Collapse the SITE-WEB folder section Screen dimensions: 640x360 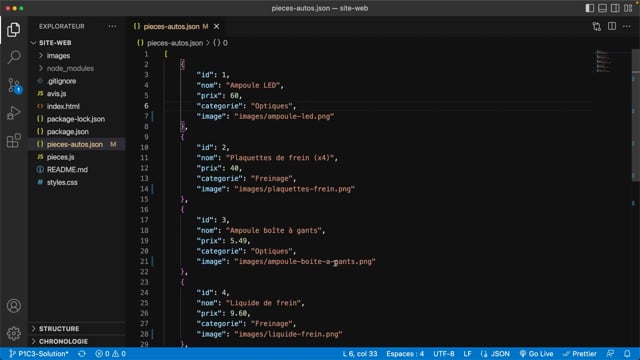click(x=77, y=43)
